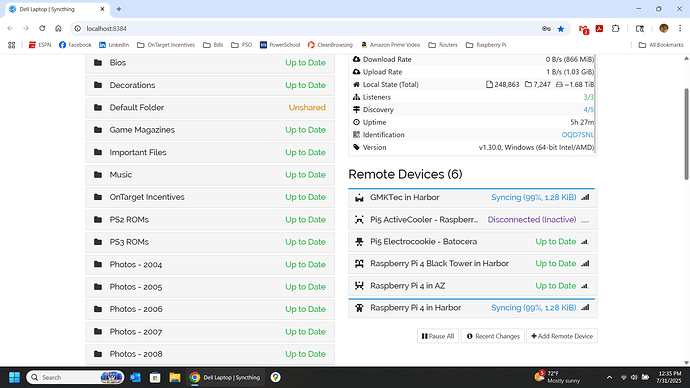Bookmark this page with the star icon

point(561,29)
